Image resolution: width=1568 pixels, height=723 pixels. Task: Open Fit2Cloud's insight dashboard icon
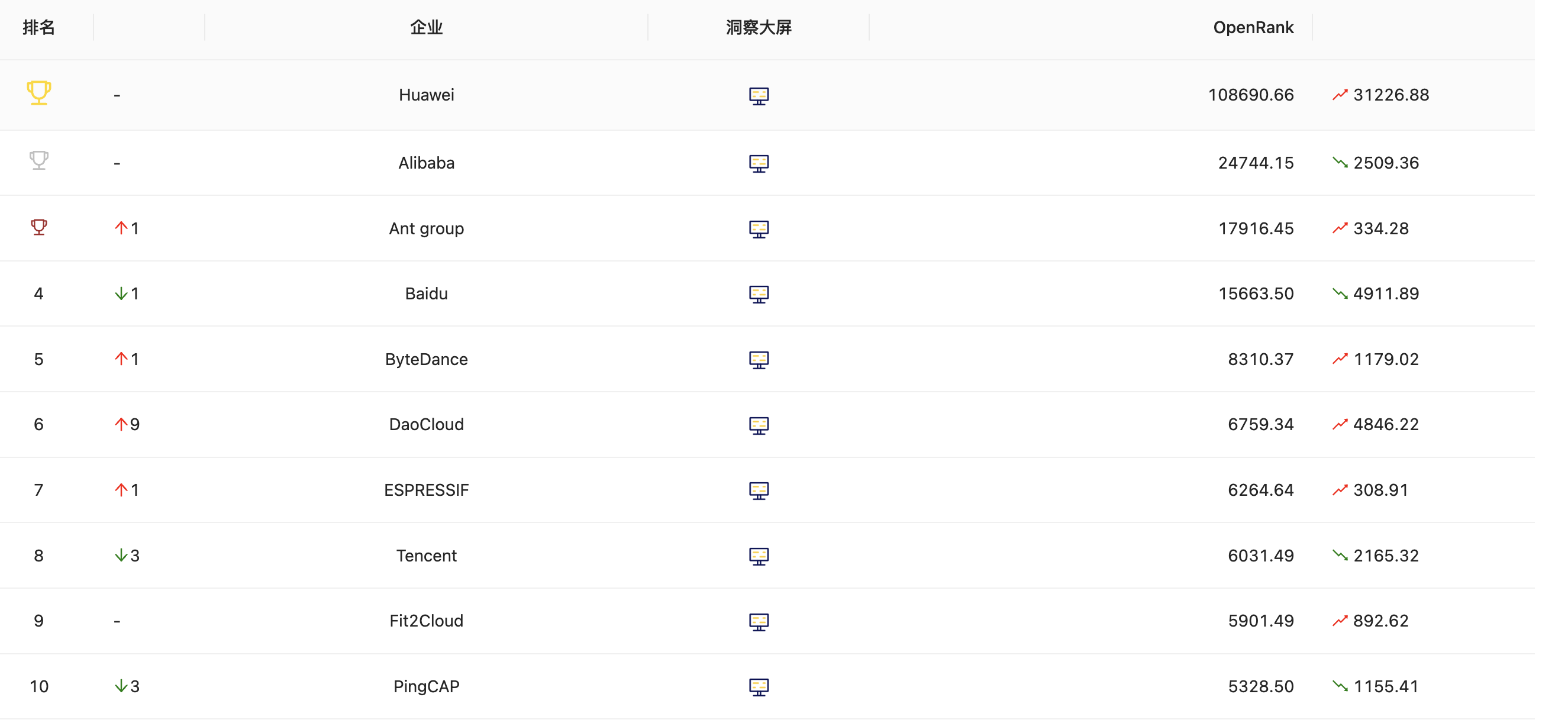[x=759, y=621]
